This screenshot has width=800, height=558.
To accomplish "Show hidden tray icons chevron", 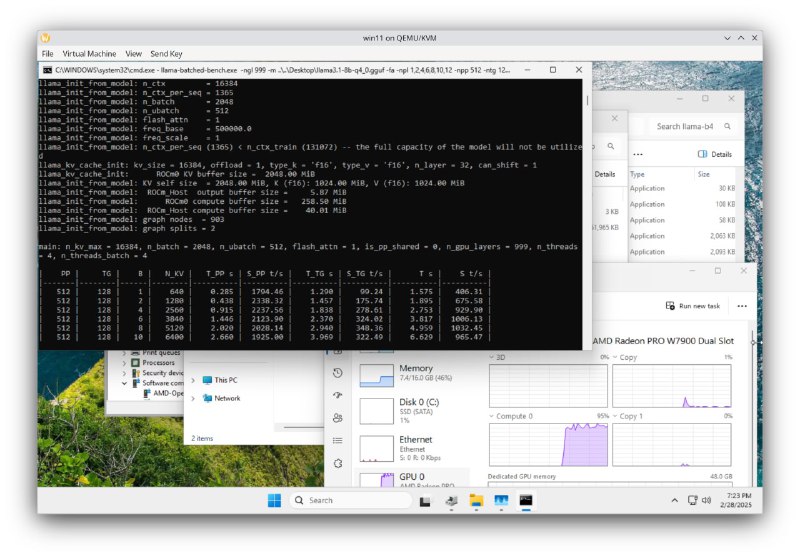I will pyautogui.click(x=674, y=500).
